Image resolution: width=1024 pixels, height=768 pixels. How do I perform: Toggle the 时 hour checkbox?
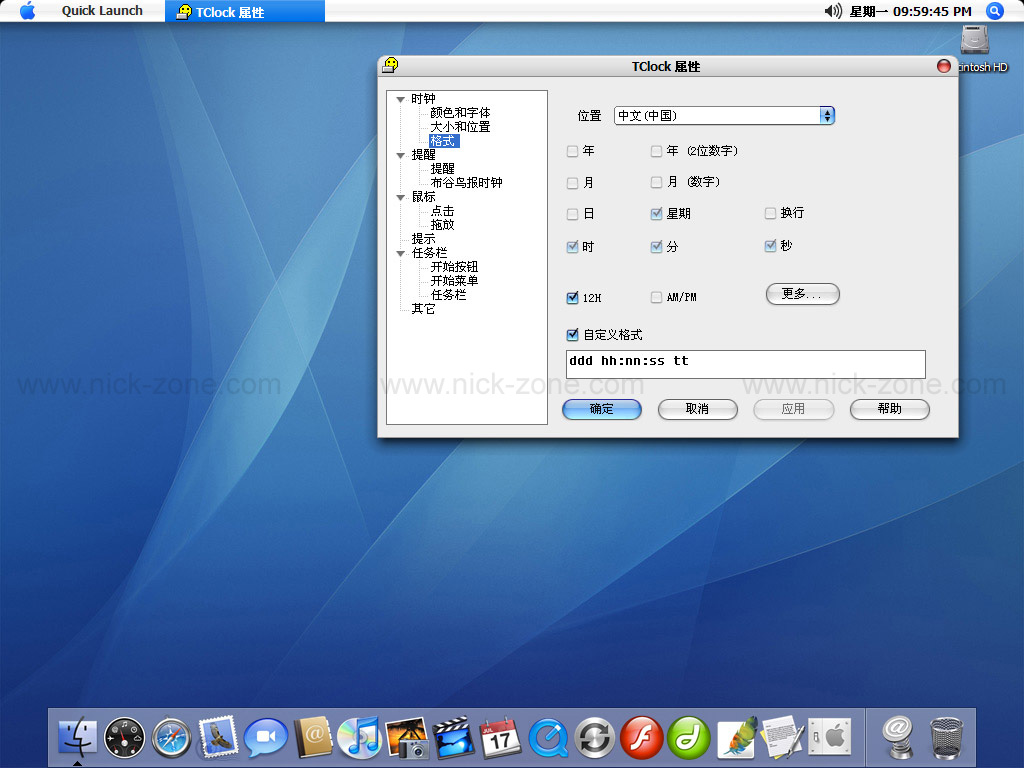click(x=573, y=247)
